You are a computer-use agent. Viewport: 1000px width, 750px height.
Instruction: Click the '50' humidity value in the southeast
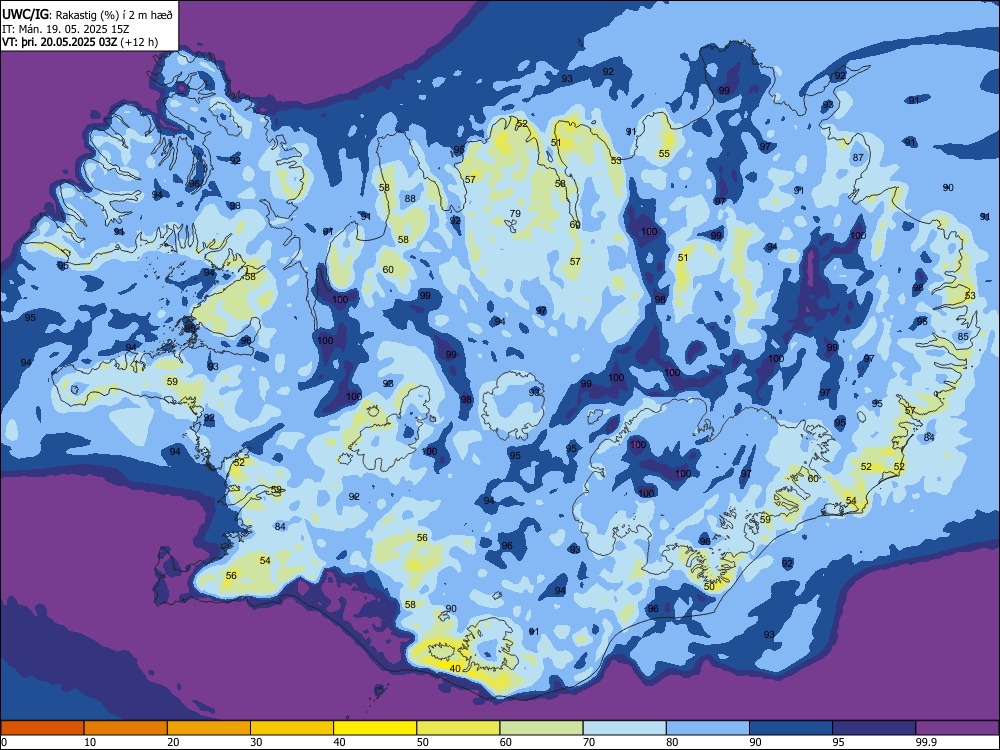709,586
